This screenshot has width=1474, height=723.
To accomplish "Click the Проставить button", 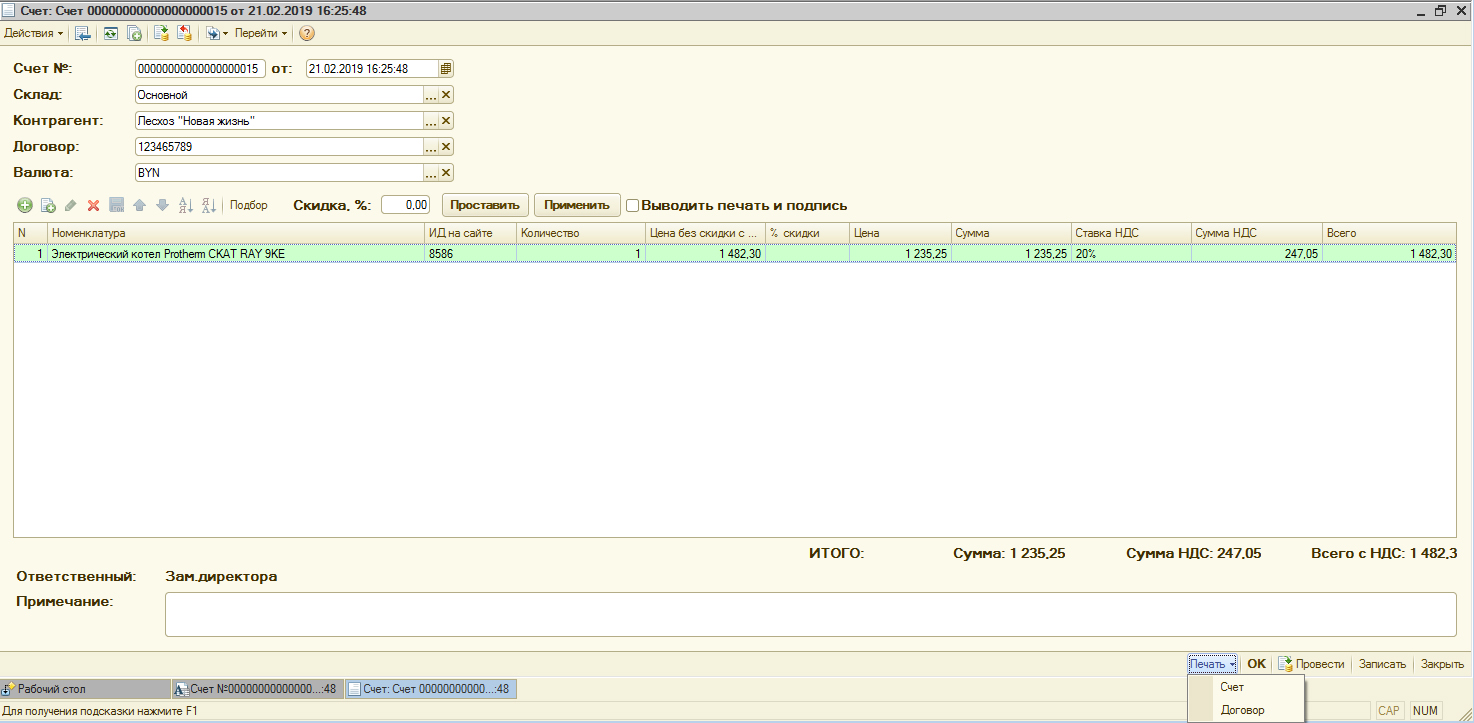I will pyautogui.click(x=485, y=205).
